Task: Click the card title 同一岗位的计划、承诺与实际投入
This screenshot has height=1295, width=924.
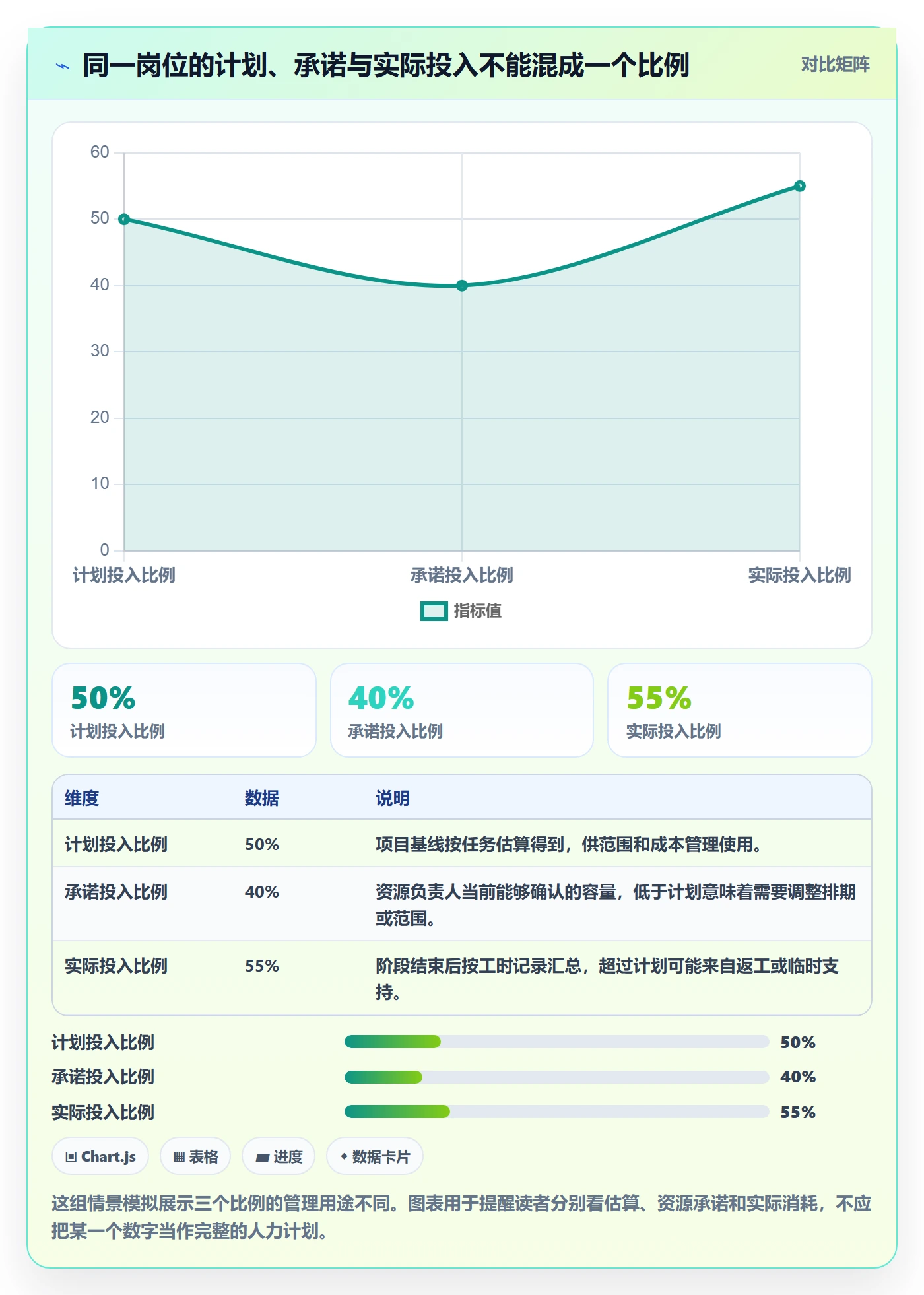Action: [x=386, y=65]
